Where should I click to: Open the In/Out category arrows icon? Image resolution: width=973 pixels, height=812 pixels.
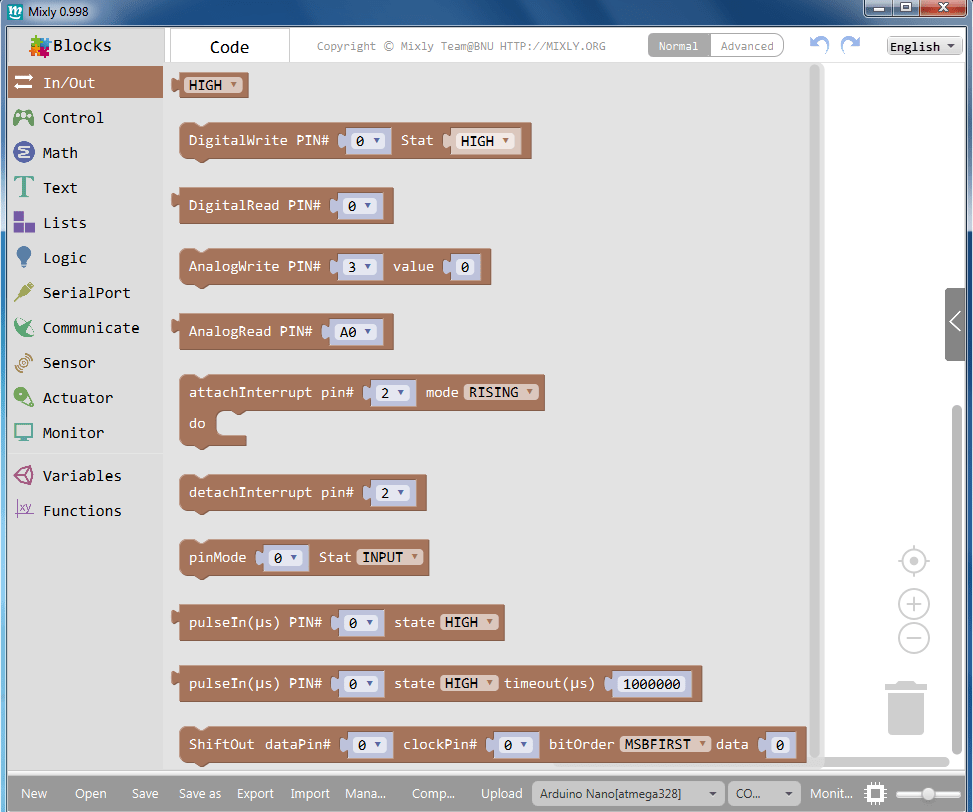click(24, 82)
